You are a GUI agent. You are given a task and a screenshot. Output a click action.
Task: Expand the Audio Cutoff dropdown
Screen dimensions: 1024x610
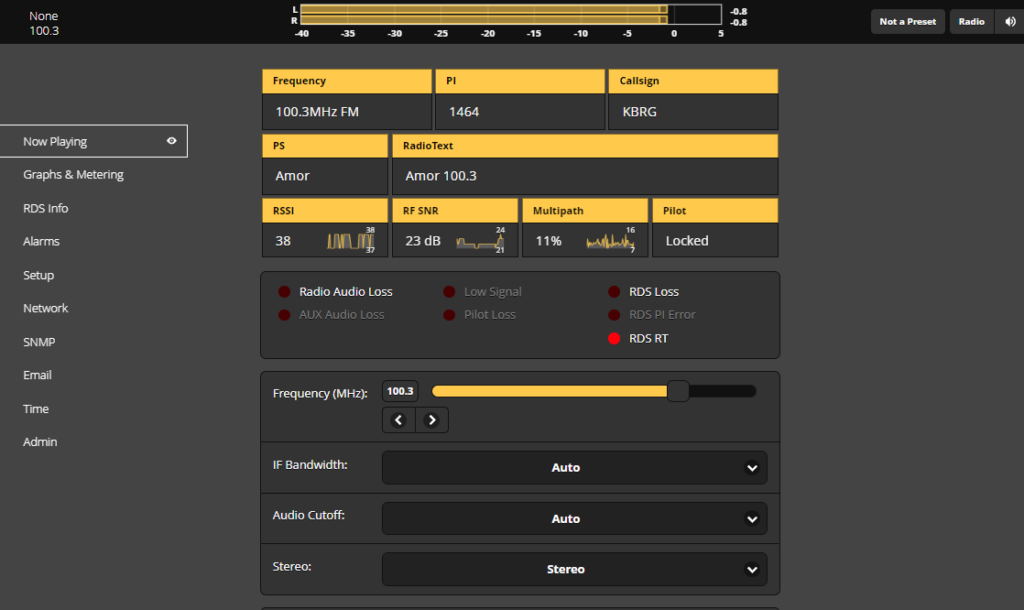tap(574, 519)
